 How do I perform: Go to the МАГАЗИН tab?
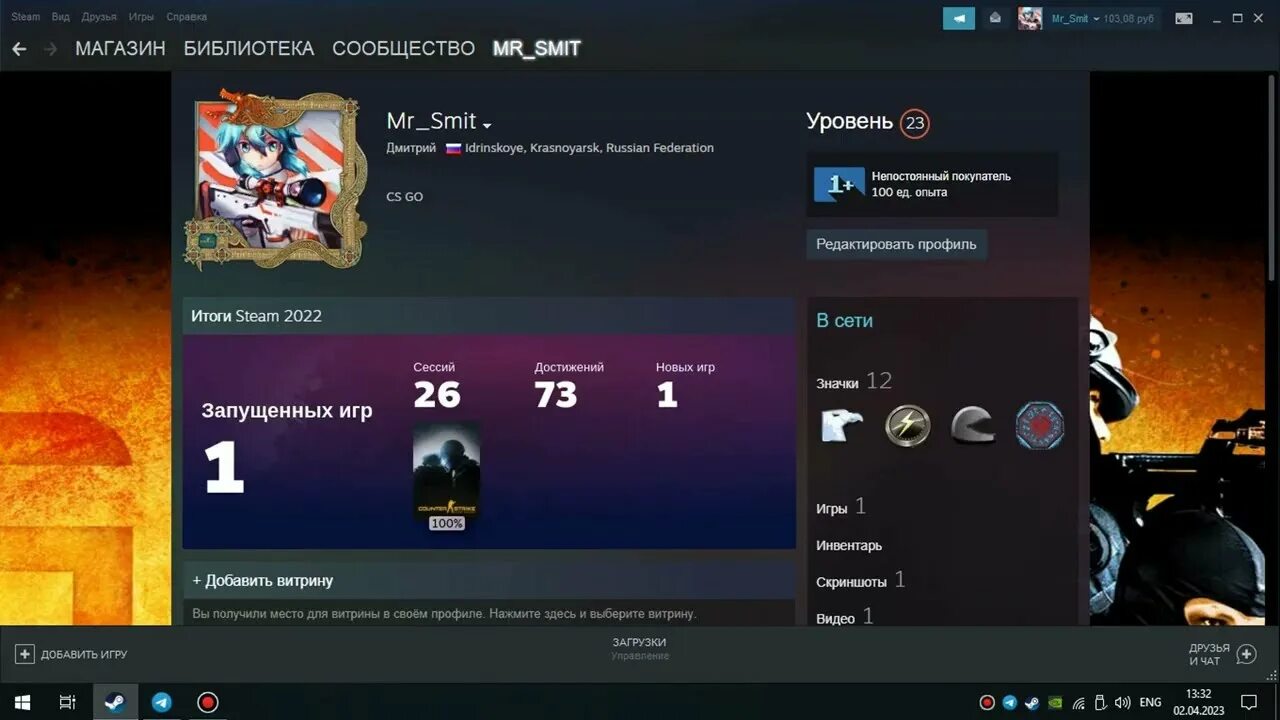point(120,48)
